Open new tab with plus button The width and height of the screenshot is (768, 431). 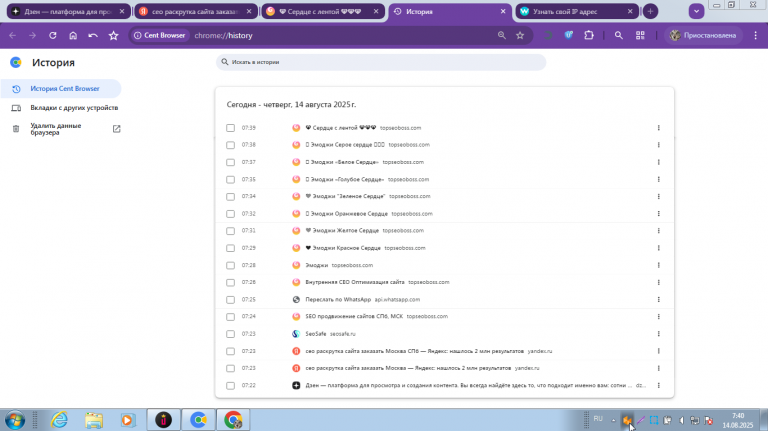pos(650,11)
